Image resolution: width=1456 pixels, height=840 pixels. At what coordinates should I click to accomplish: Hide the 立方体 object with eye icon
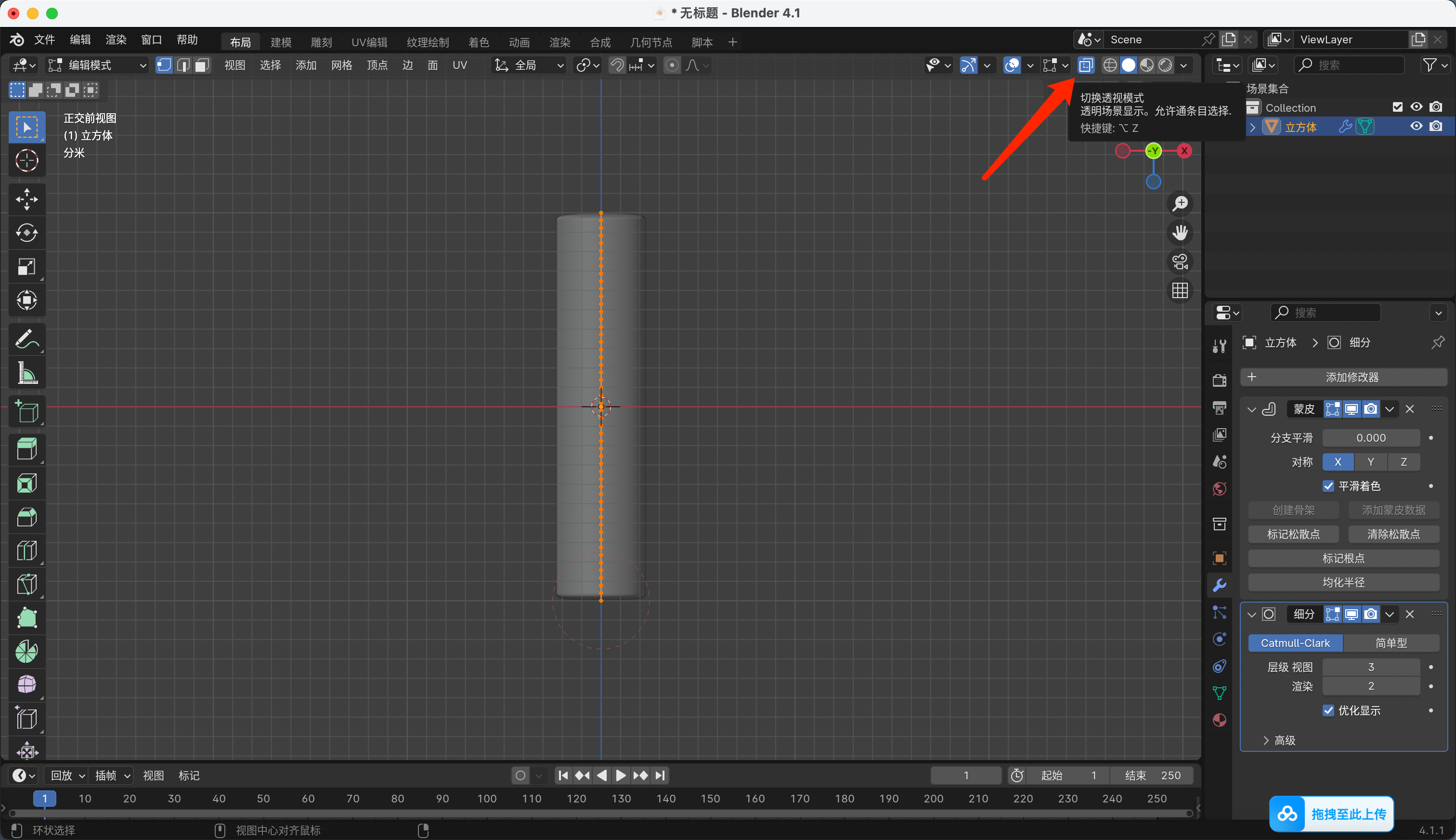(x=1416, y=126)
